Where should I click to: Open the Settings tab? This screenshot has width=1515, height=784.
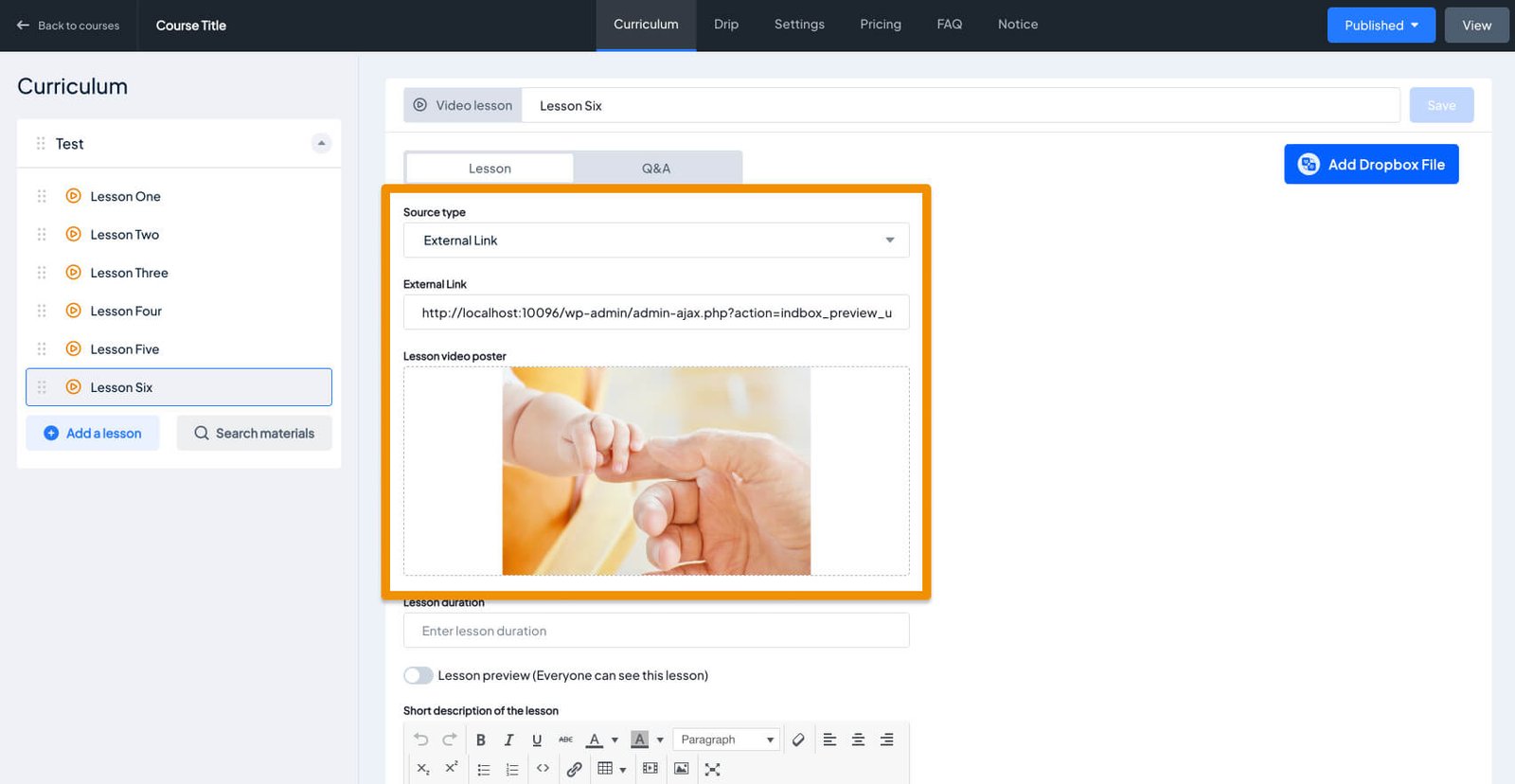click(799, 25)
